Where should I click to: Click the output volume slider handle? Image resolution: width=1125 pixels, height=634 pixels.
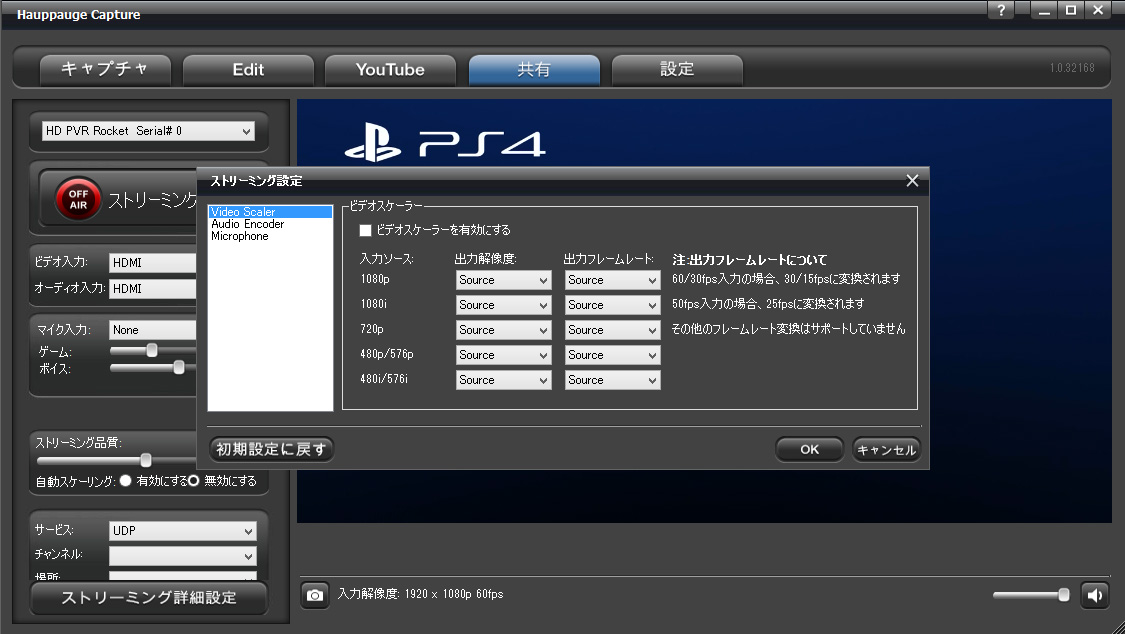click(x=1063, y=595)
